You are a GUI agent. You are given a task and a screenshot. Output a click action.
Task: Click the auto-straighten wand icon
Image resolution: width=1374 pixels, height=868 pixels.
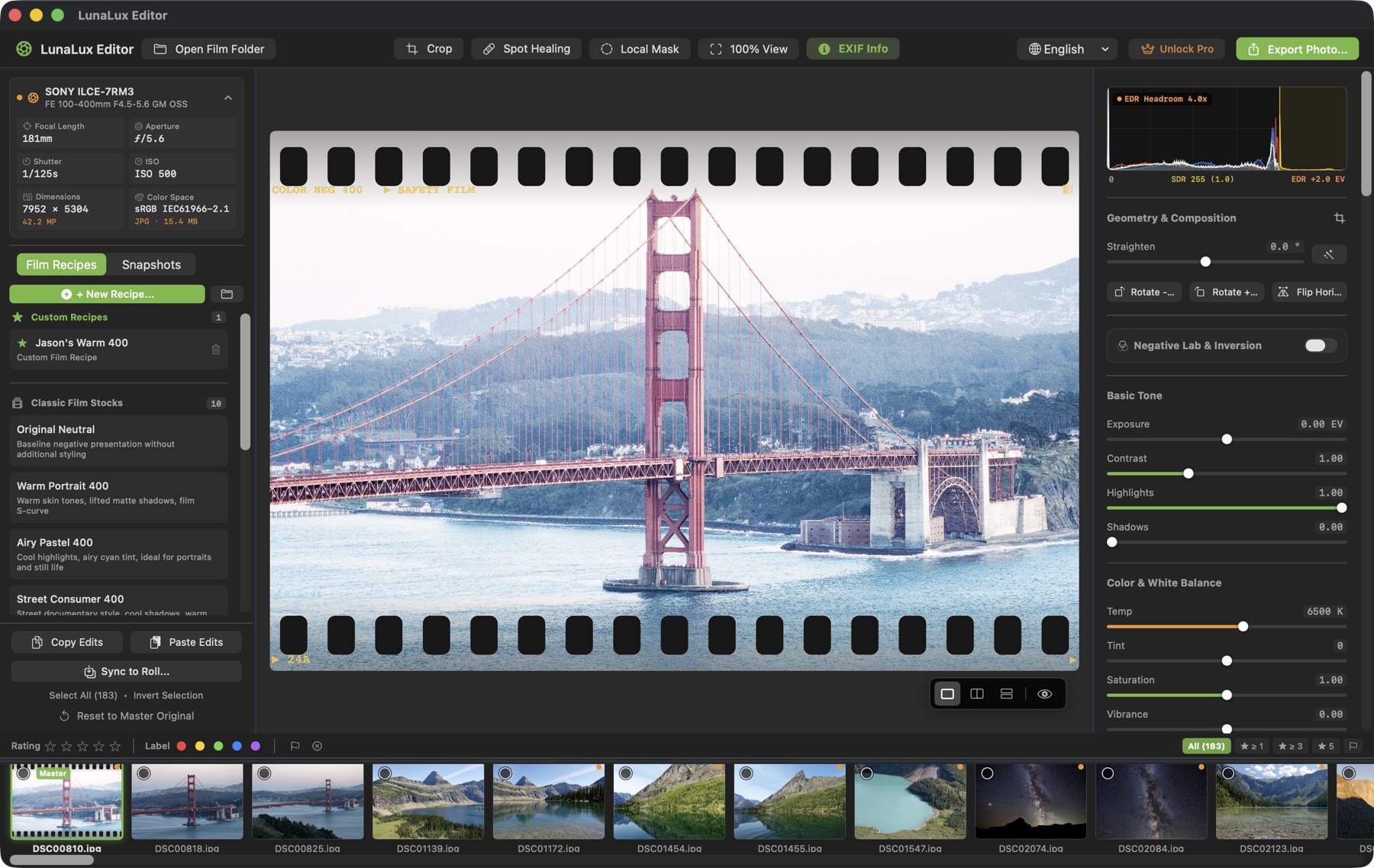pyautogui.click(x=1329, y=254)
